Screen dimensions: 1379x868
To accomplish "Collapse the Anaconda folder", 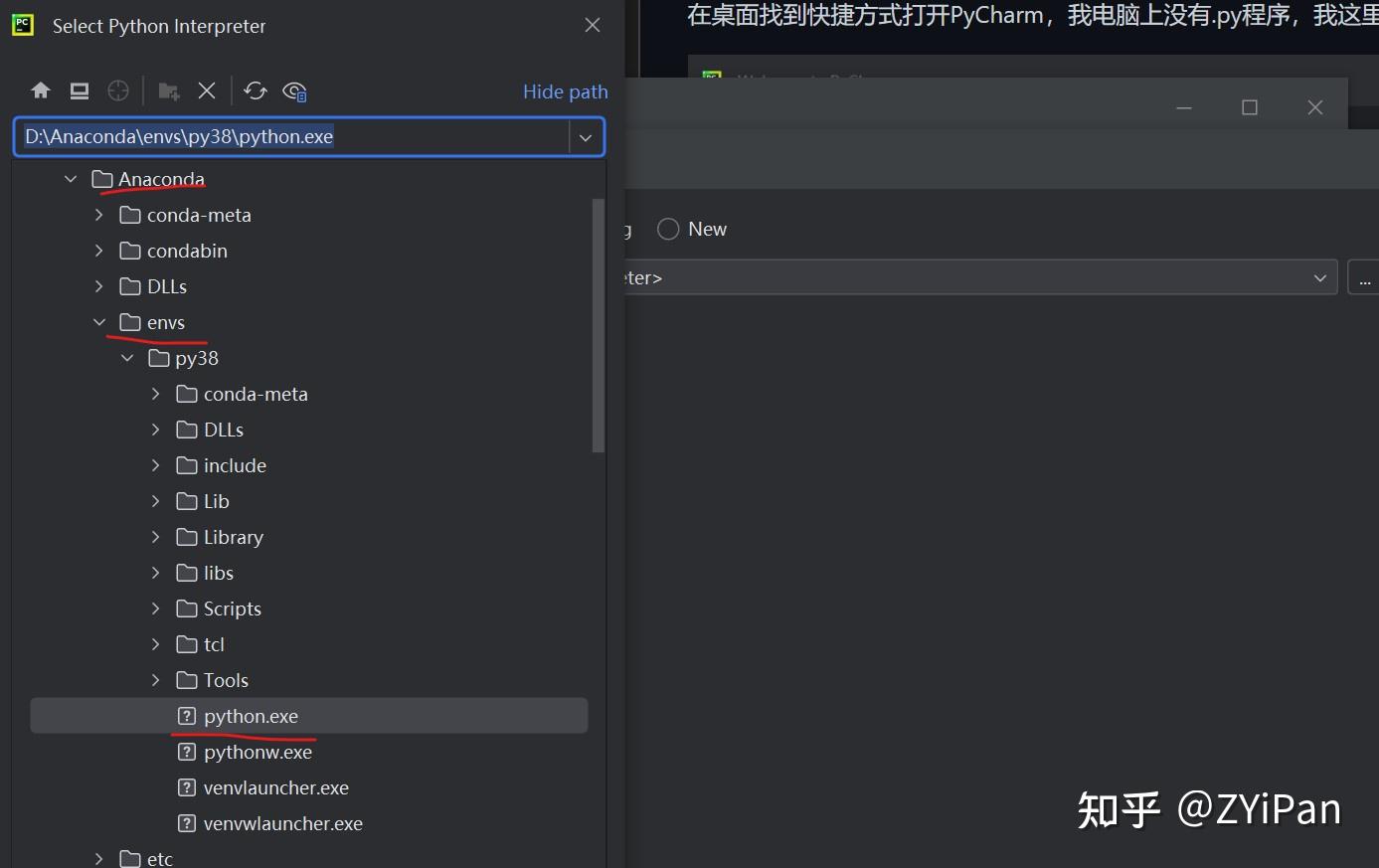I will [70, 179].
